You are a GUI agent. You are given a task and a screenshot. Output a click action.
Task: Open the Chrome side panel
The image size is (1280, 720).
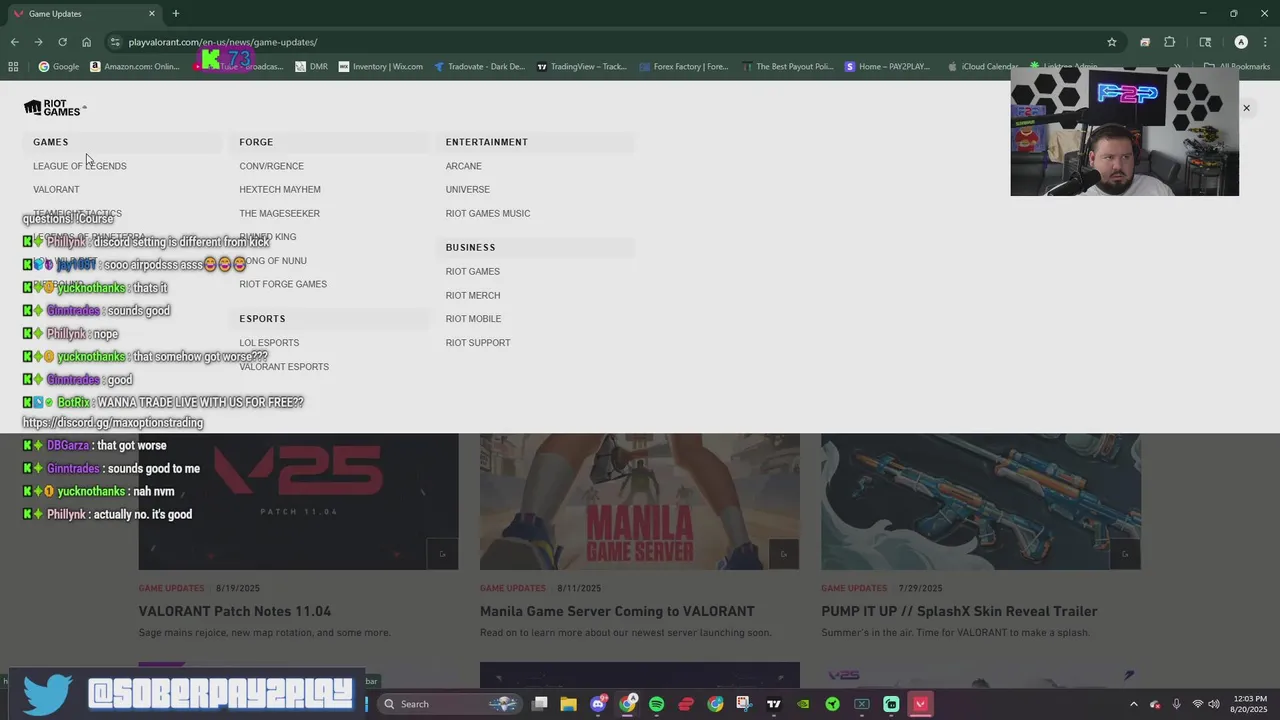[1205, 42]
